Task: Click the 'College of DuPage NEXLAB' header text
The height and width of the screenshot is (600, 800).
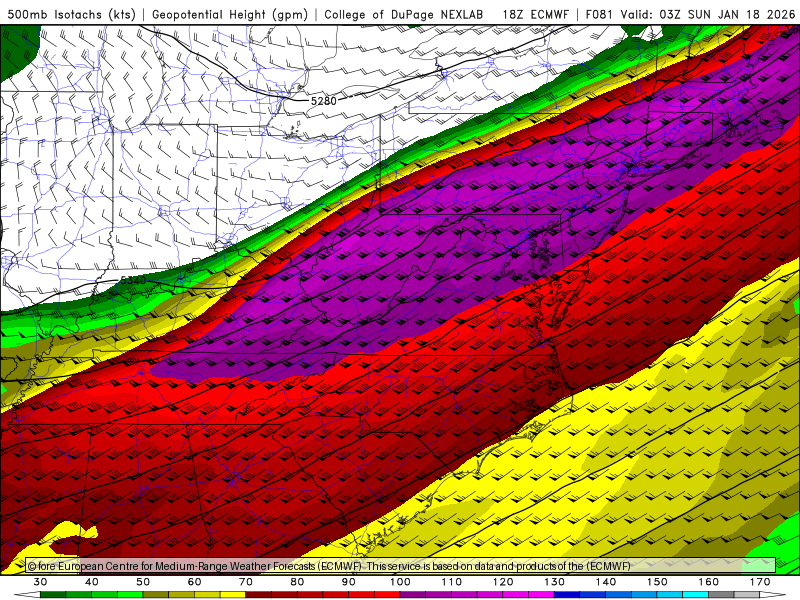Action: click(x=404, y=14)
